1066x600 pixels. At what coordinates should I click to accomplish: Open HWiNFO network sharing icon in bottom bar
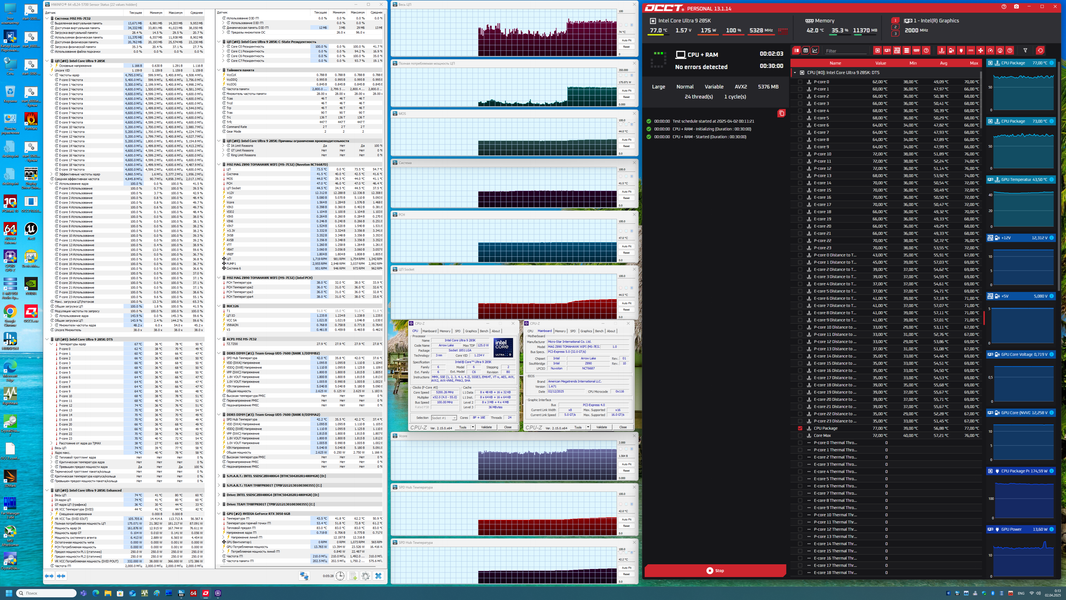pyautogui.click(x=304, y=576)
